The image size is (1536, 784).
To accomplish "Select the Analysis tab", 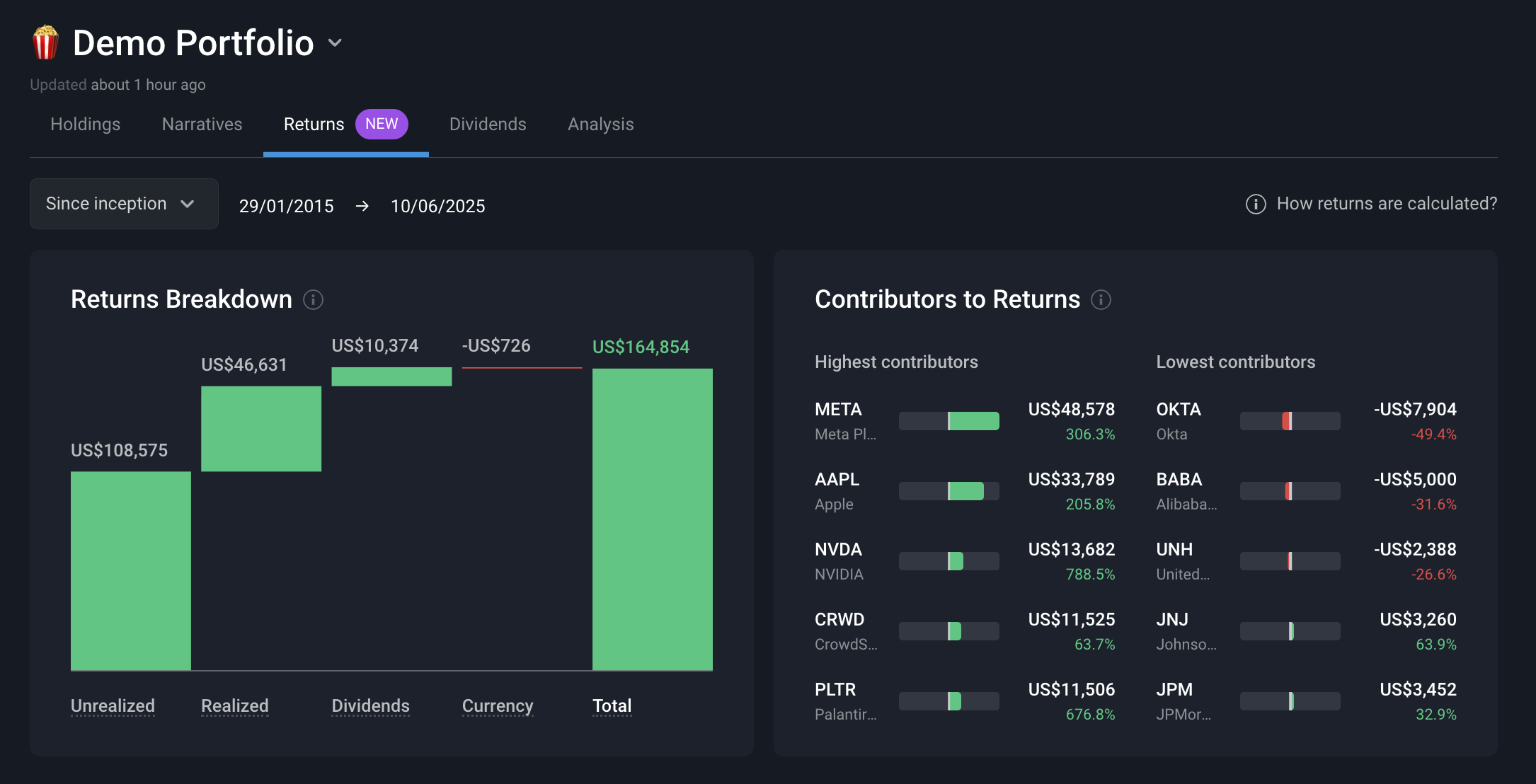I will pyautogui.click(x=600, y=125).
